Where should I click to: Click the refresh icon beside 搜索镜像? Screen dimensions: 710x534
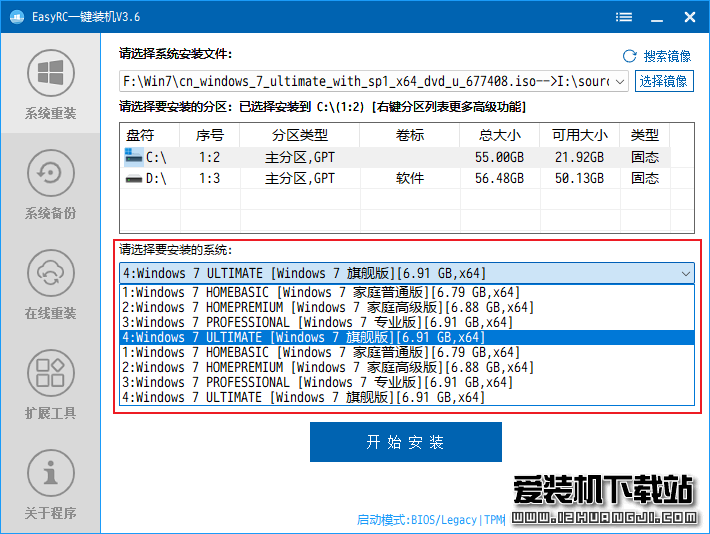(629, 56)
